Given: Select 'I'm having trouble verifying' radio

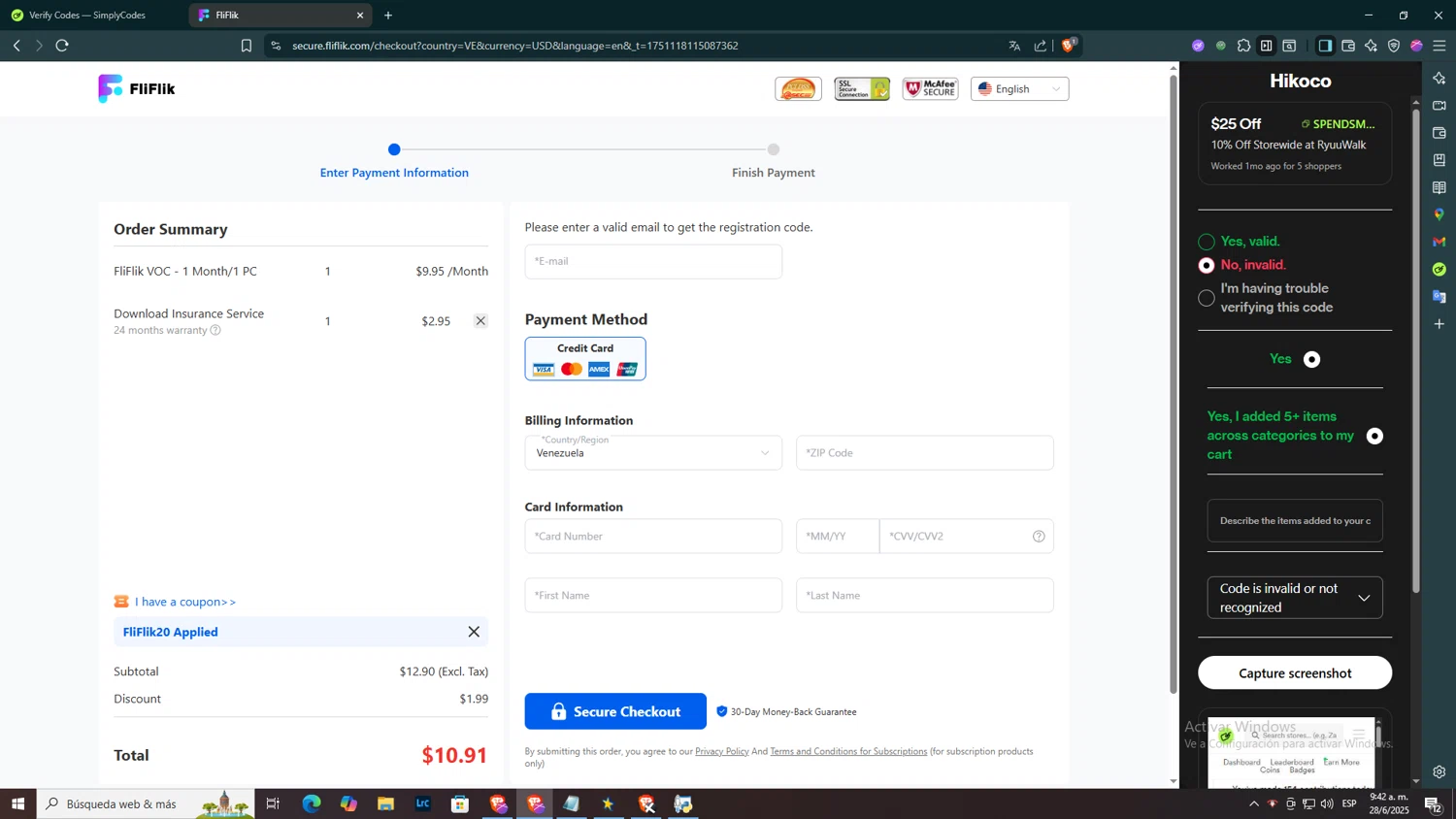Looking at the screenshot, I should (1207, 298).
